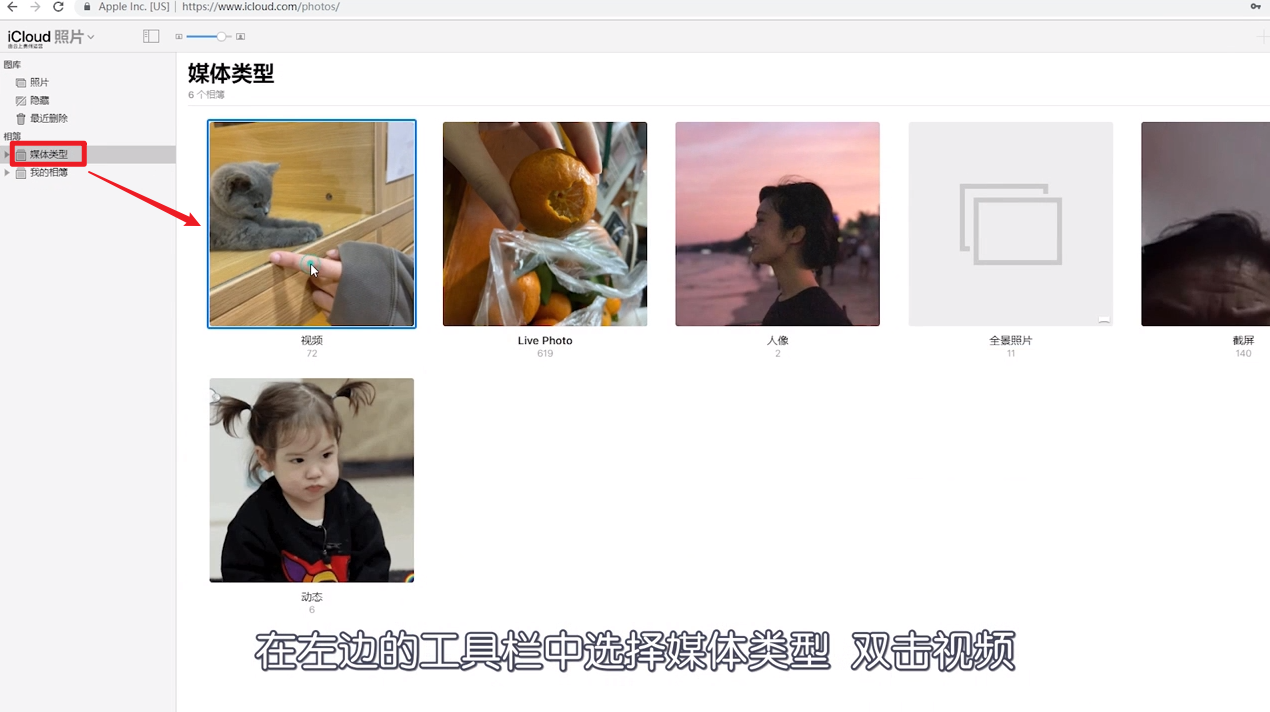Adjust the thumbnail zoom slider
The width and height of the screenshot is (1270, 712).
pyautogui.click(x=209, y=37)
